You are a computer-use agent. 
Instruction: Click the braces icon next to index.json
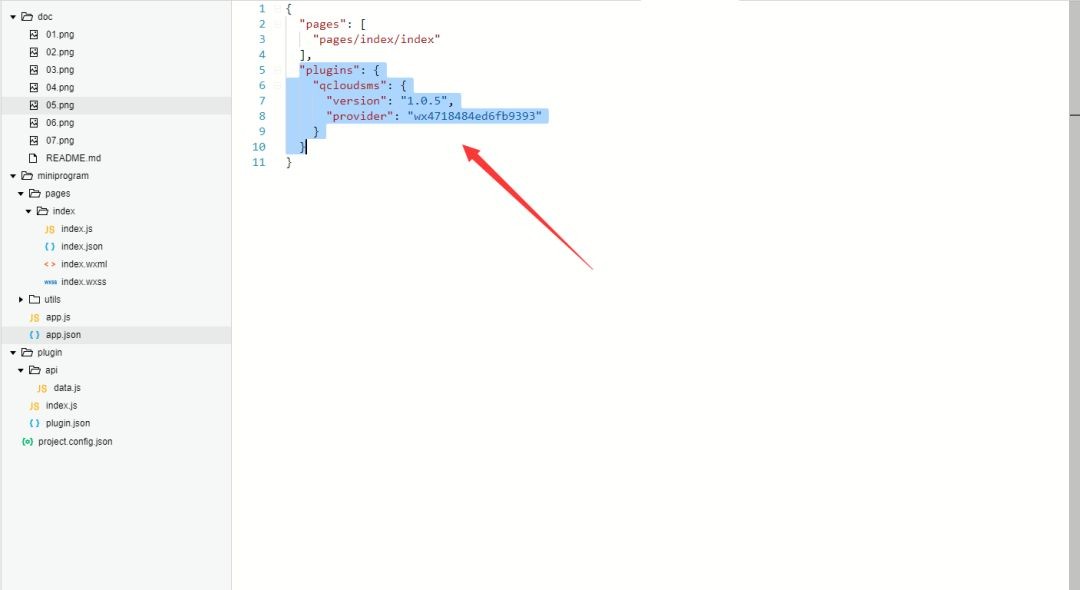[50, 246]
